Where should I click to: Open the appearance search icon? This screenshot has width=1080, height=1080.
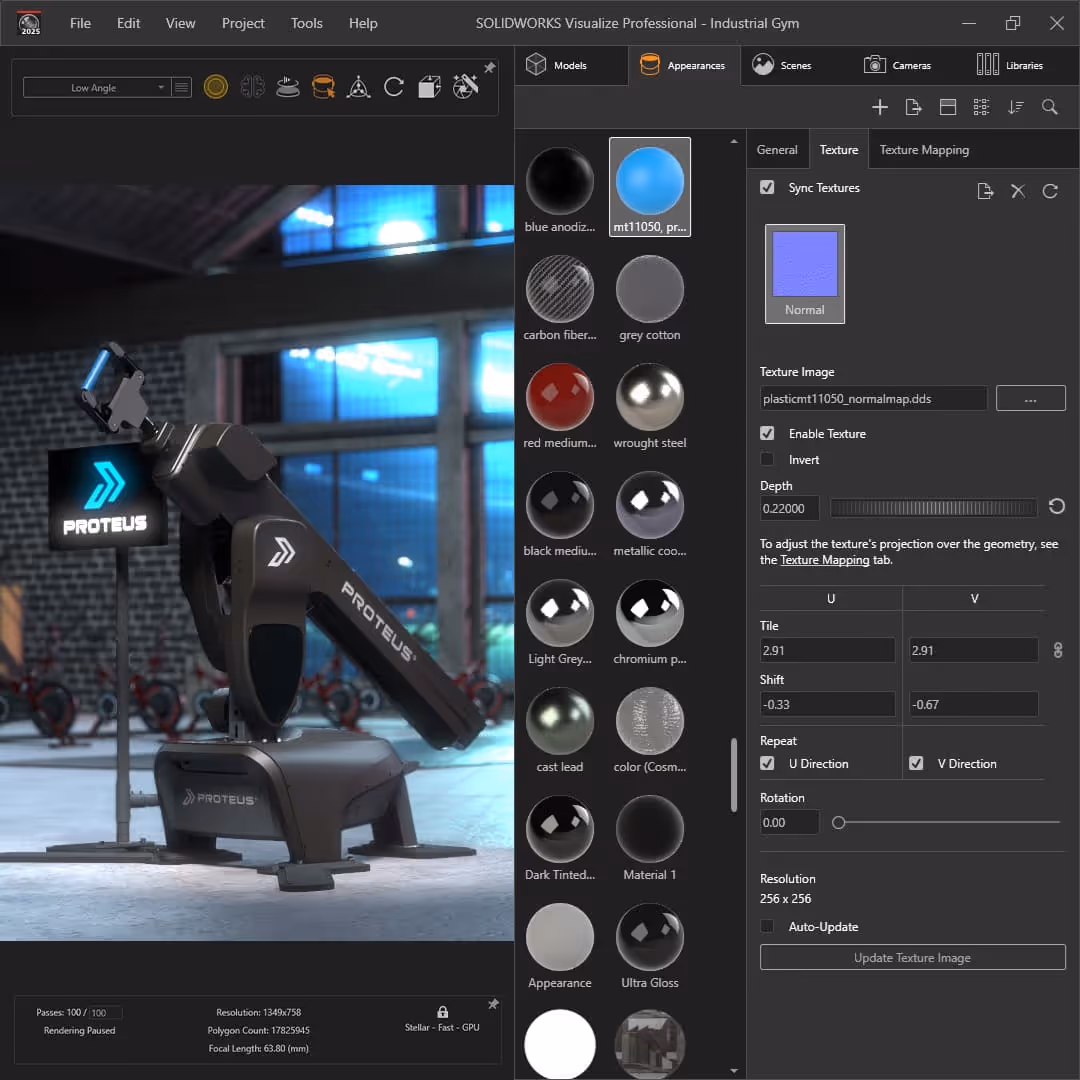(x=1049, y=107)
